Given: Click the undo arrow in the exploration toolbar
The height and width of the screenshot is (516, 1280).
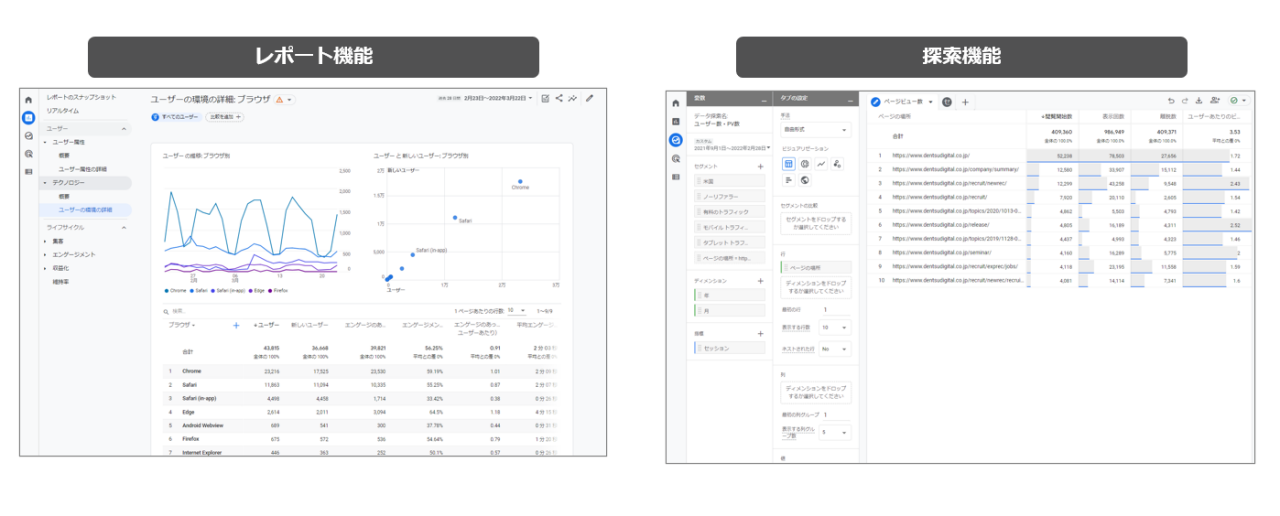Looking at the screenshot, I should [1171, 101].
